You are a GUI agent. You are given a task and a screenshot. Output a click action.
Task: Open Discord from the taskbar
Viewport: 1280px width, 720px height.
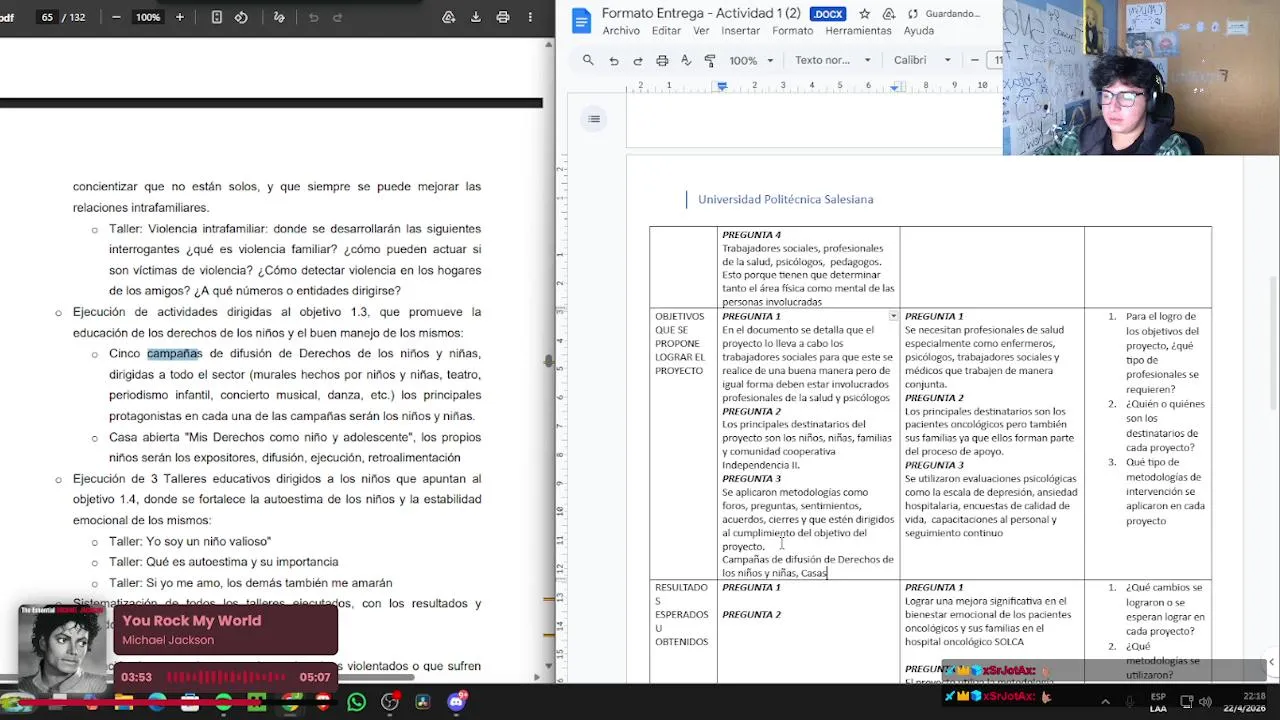click(x=456, y=702)
